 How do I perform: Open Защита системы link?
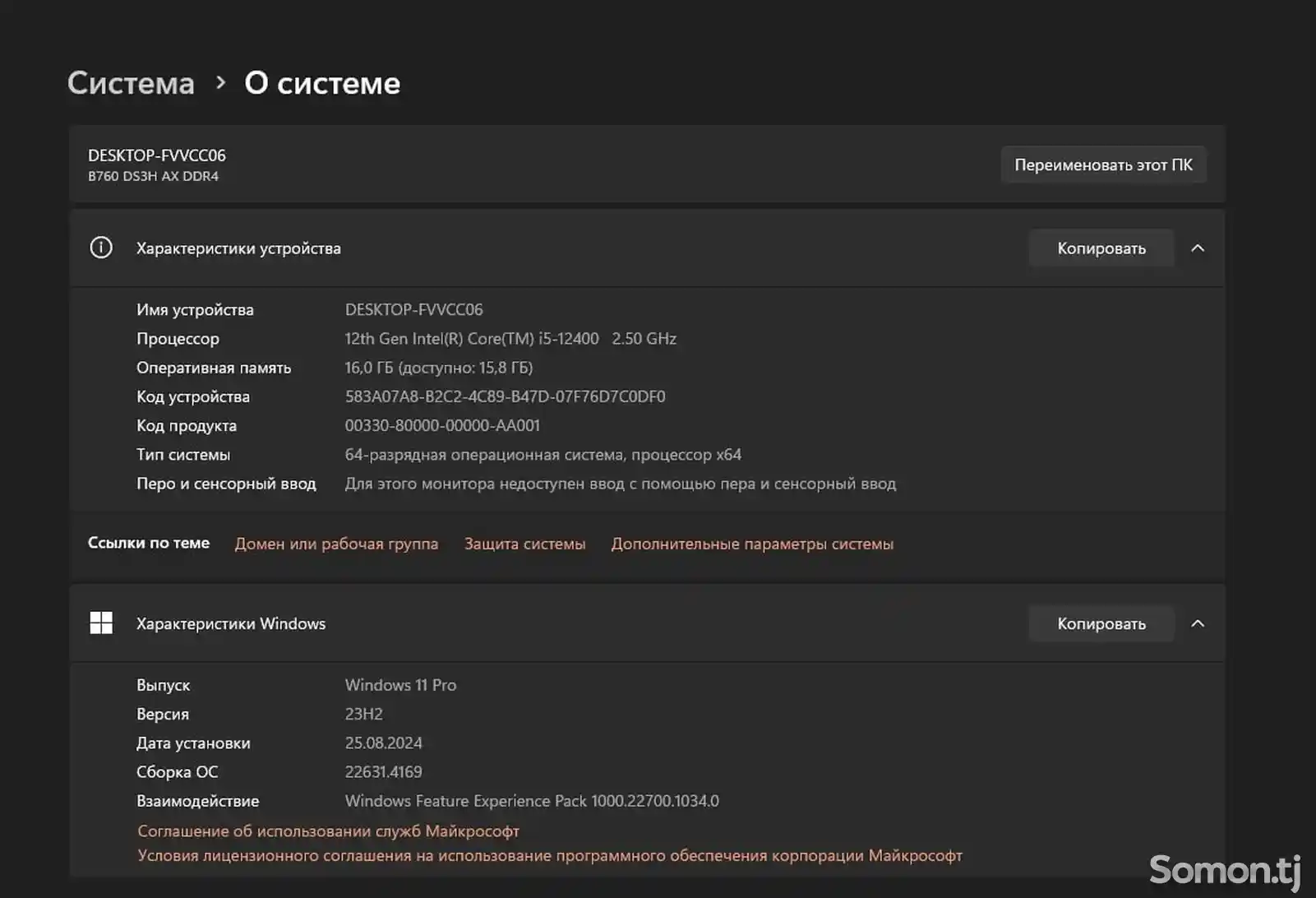click(x=525, y=544)
